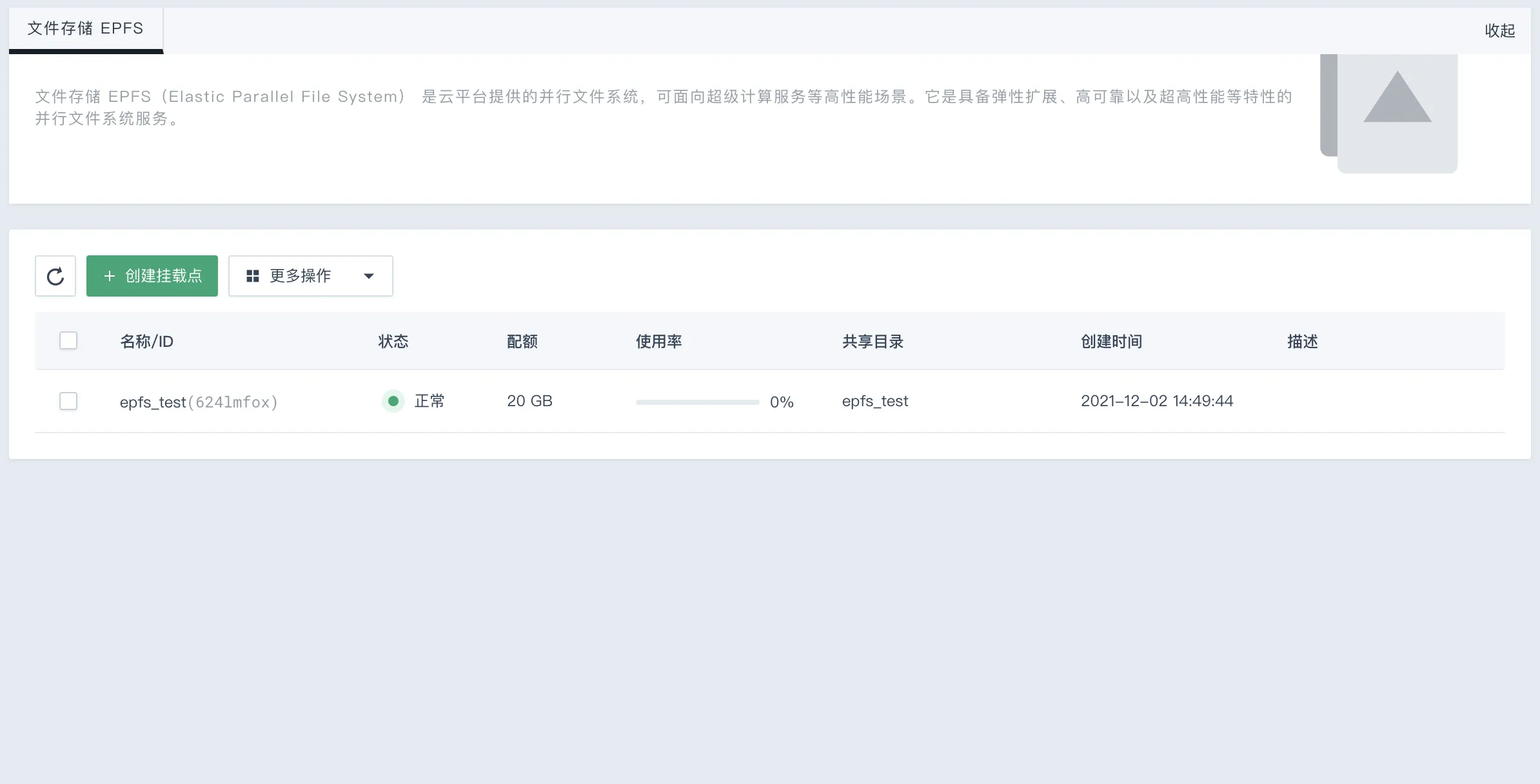The width and height of the screenshot is (1540, 784).
Task: Click the 0% usage progress bar
Action: coord(697,402)
